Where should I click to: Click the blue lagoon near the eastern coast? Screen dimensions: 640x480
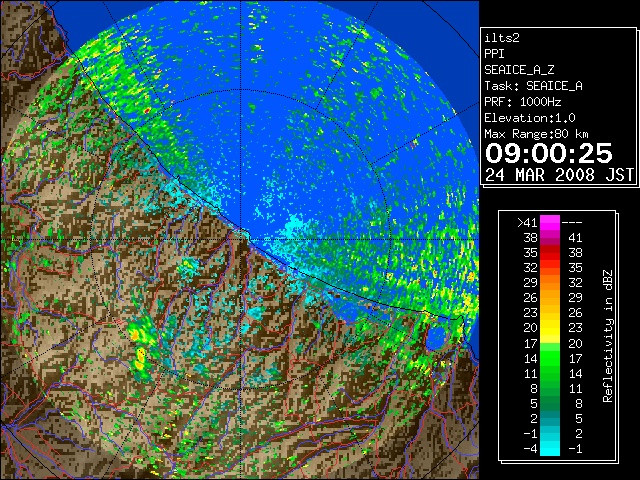pos(436,337)
